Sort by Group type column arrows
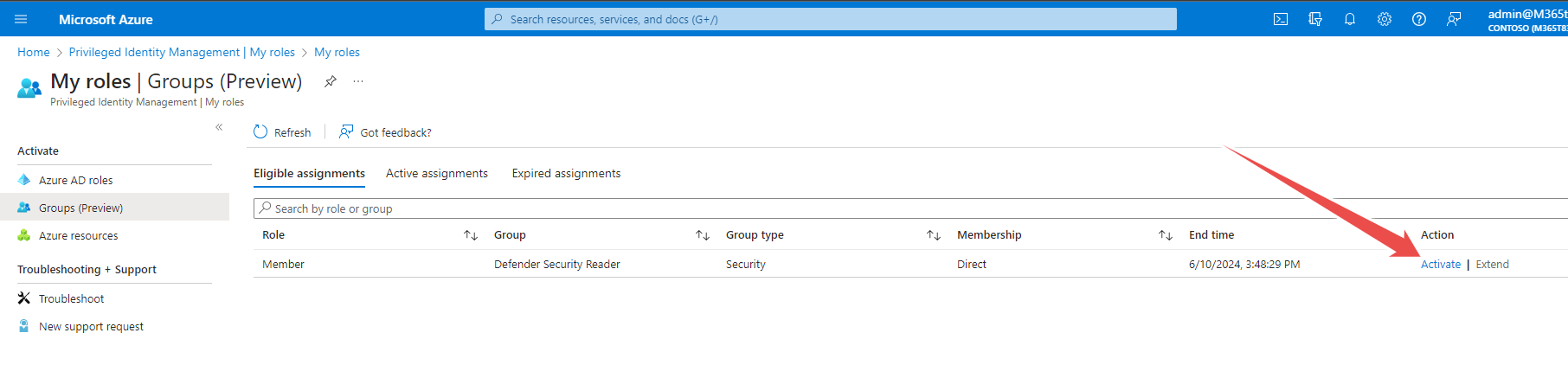1568x365 pixels. click(x=934, y=235)
